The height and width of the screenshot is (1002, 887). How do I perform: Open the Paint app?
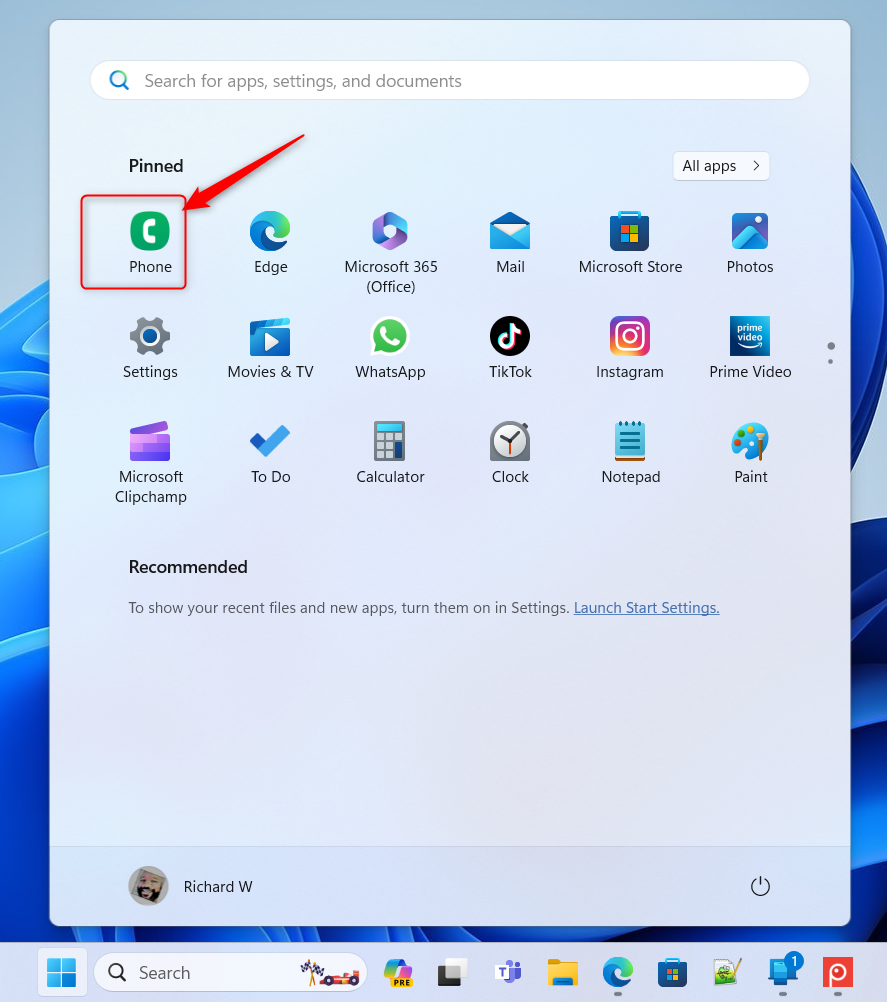coord(750,453)
